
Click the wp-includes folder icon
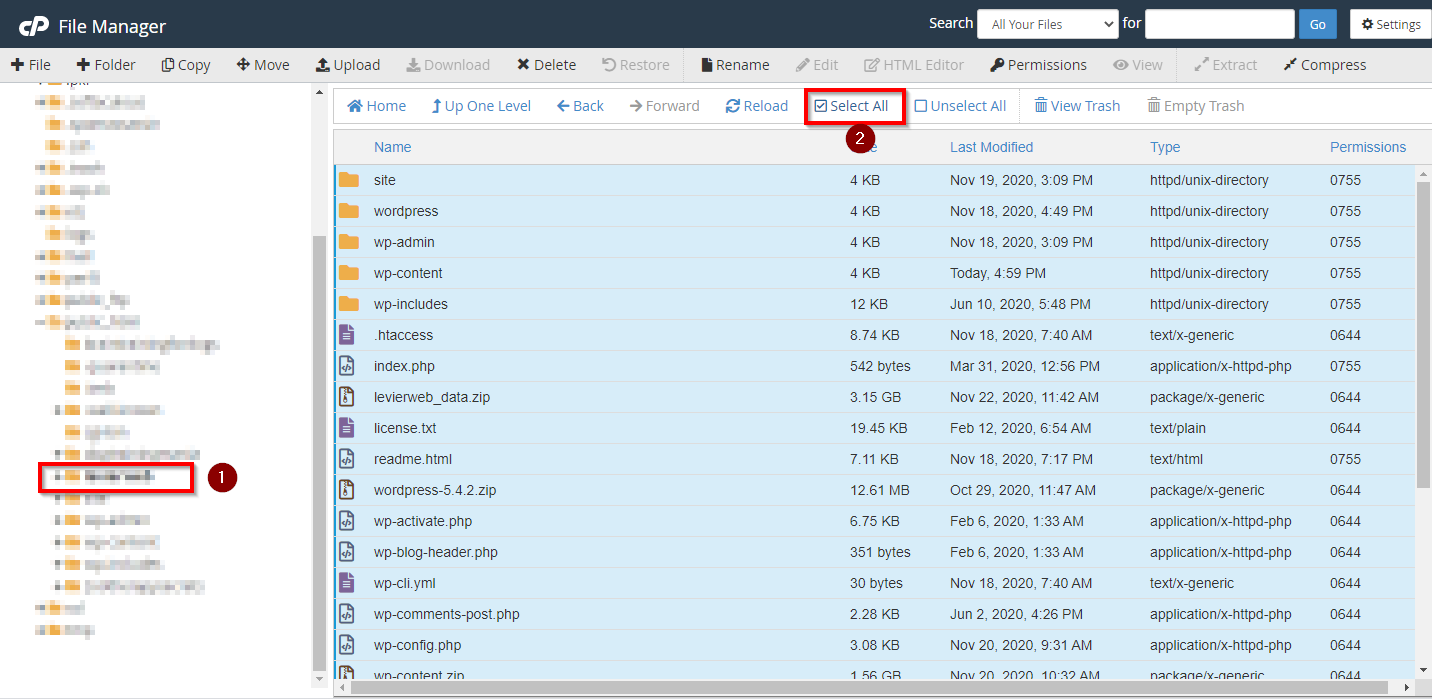(348, 304)
